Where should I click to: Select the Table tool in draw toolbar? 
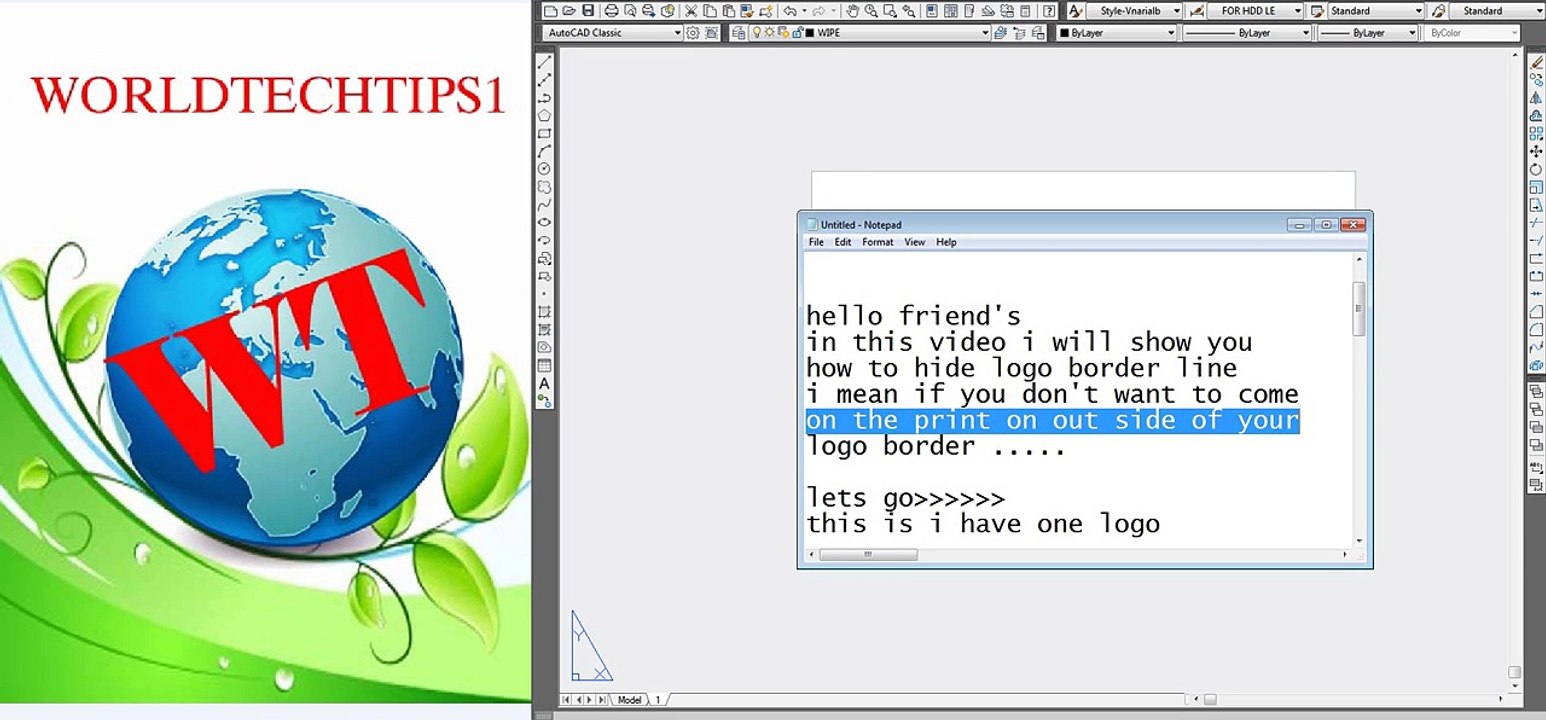click(x=545, y=365)
